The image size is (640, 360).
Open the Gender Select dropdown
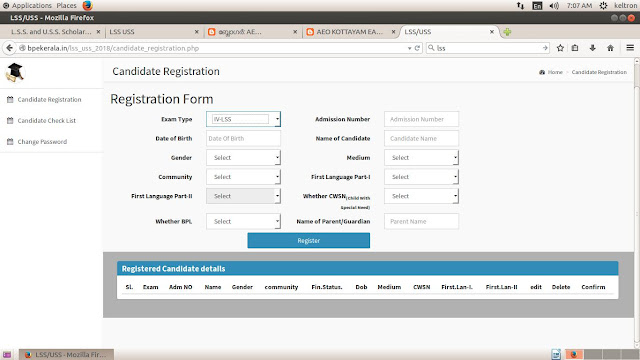[x=243, y=158]
